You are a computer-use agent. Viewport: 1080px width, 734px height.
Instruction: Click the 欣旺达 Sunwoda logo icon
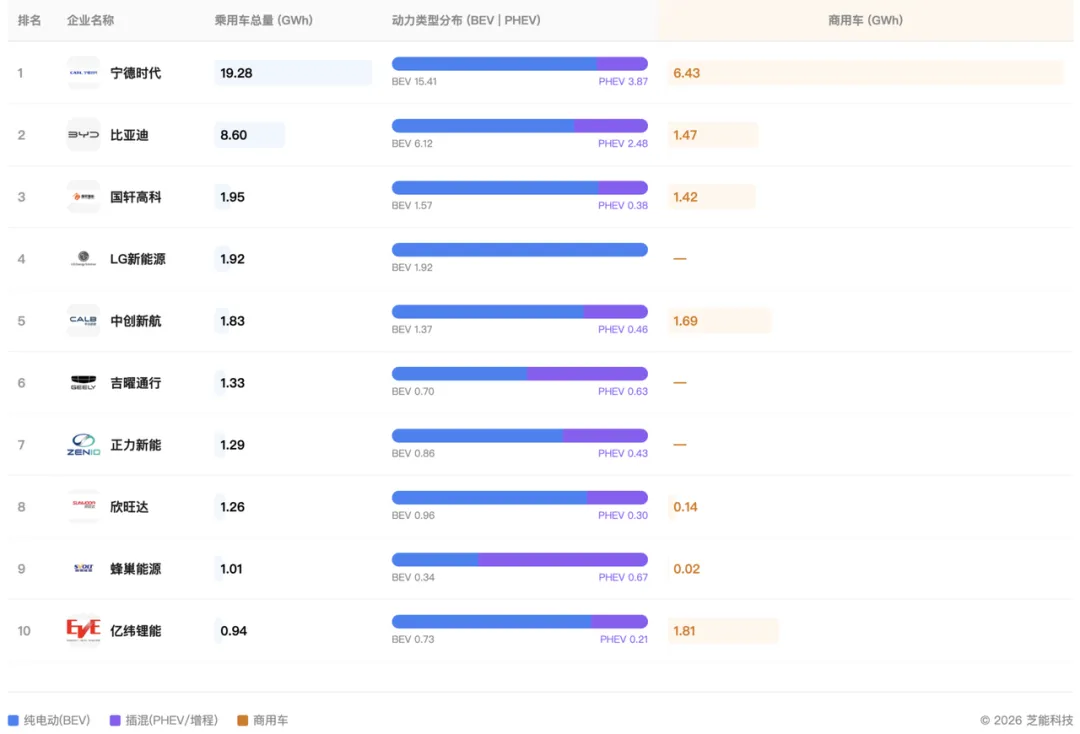click(83, 507)
